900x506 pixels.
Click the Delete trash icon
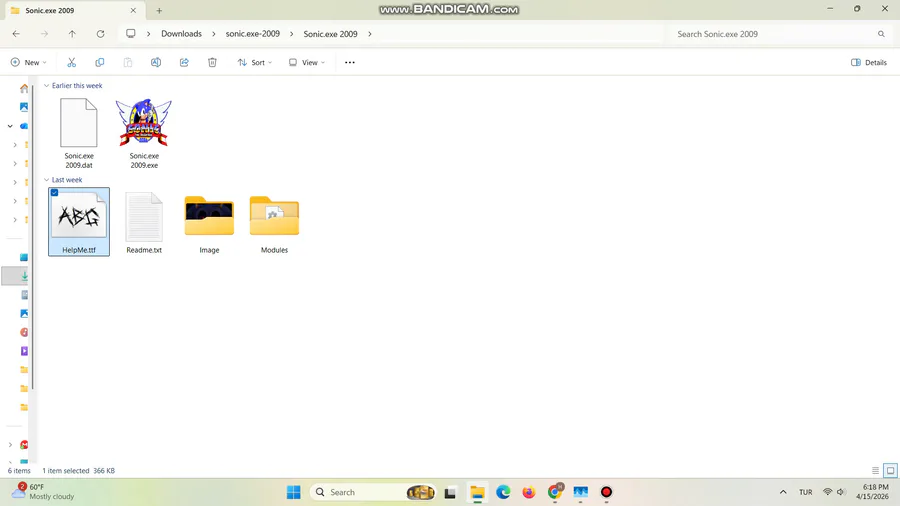tap(212, 63)
